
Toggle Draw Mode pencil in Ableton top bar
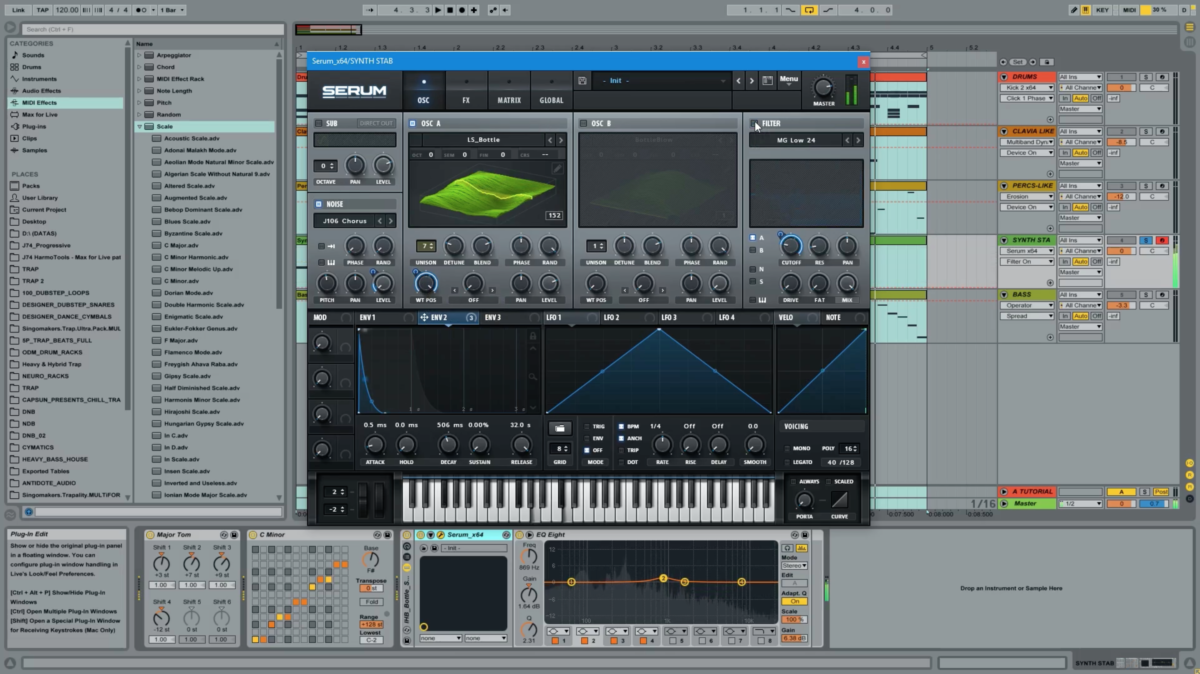point(1074,10)
